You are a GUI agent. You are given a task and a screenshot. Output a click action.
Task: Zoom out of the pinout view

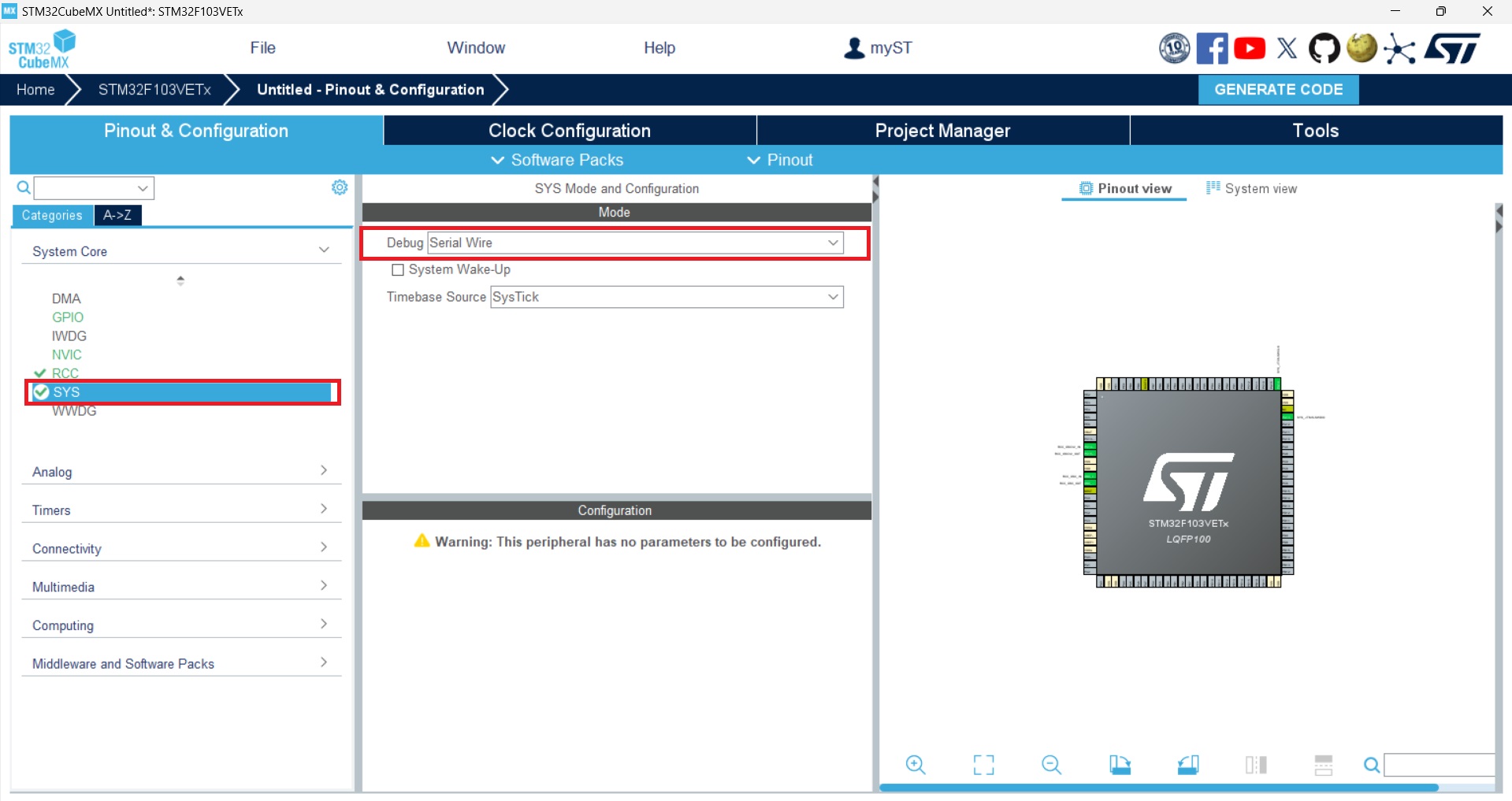(x=1051, y=764)
